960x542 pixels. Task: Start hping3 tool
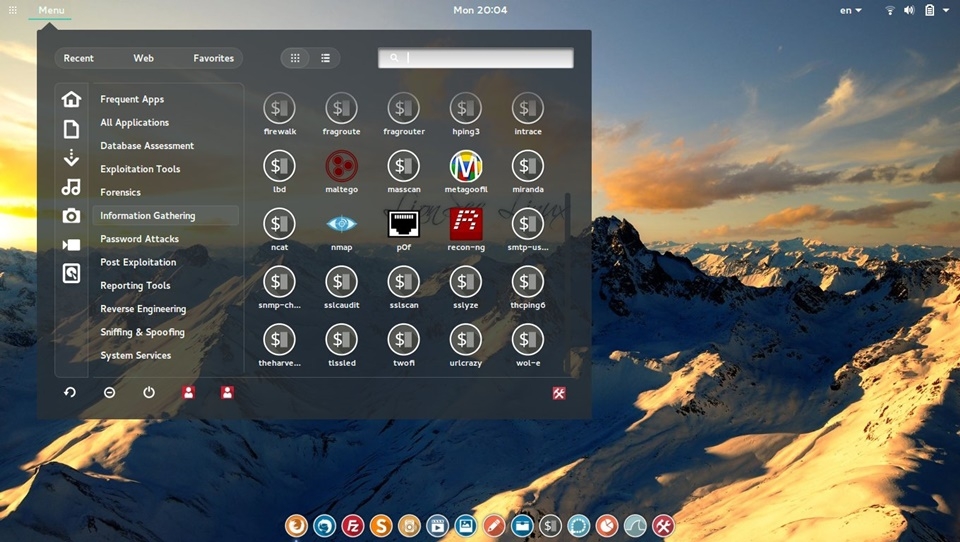point(465,114)
